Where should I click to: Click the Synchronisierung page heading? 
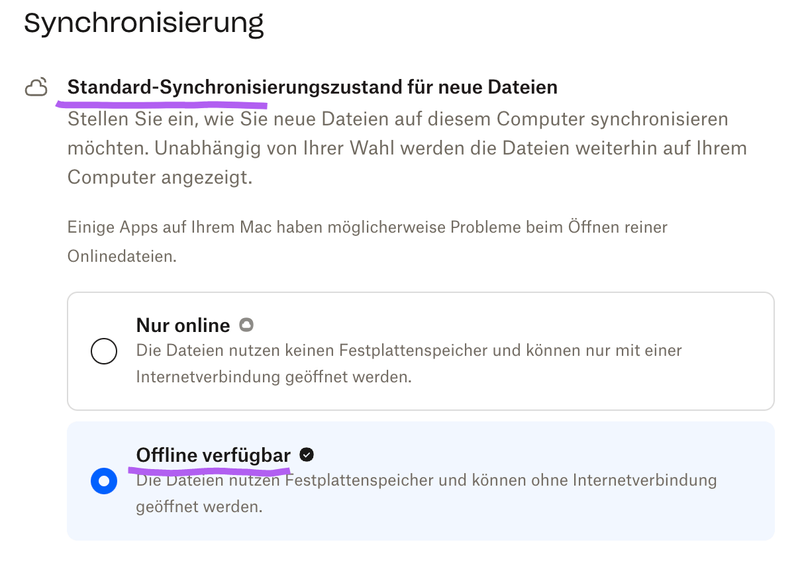(x=144, y=23)
